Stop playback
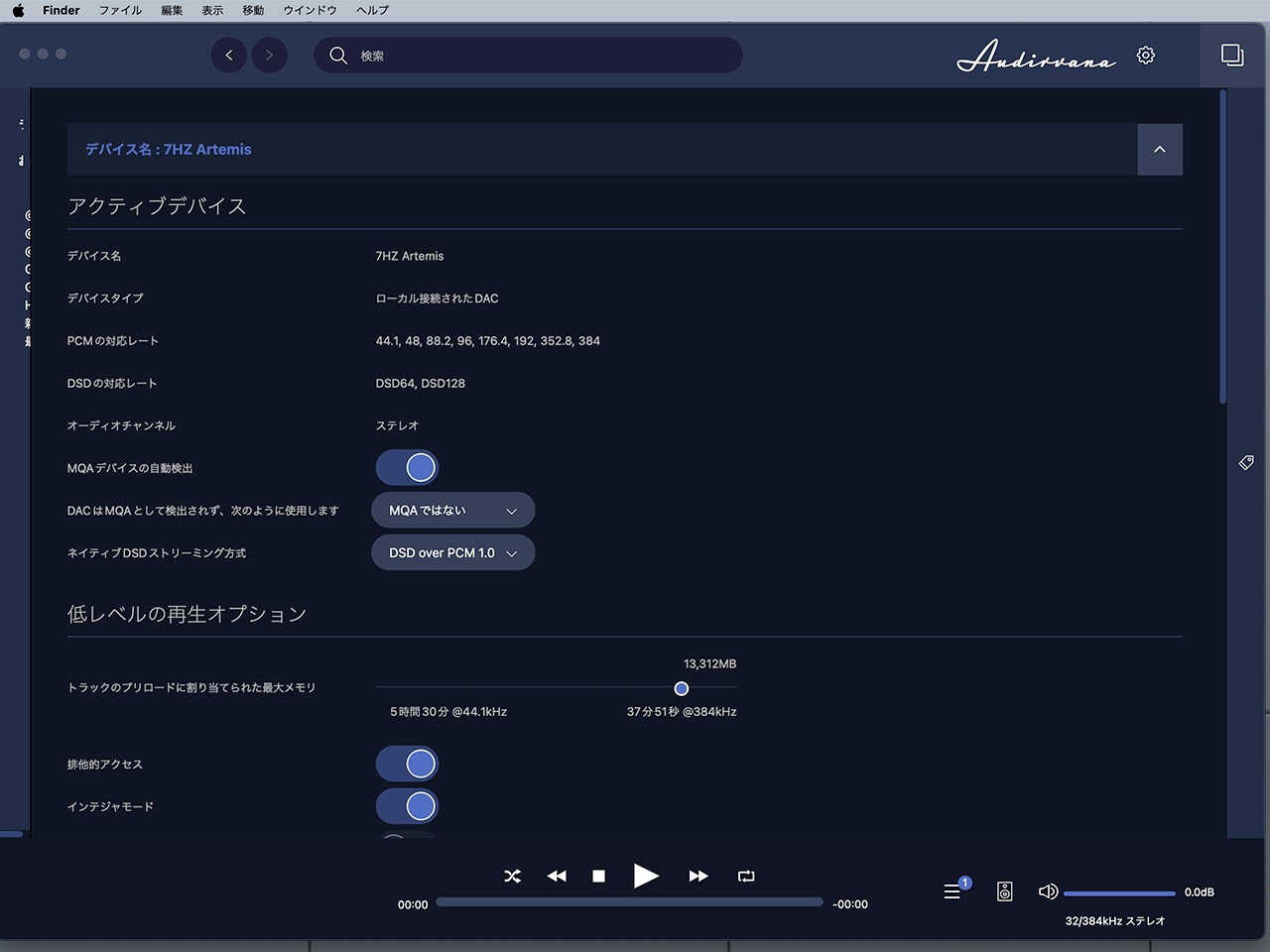 (598, 876)
